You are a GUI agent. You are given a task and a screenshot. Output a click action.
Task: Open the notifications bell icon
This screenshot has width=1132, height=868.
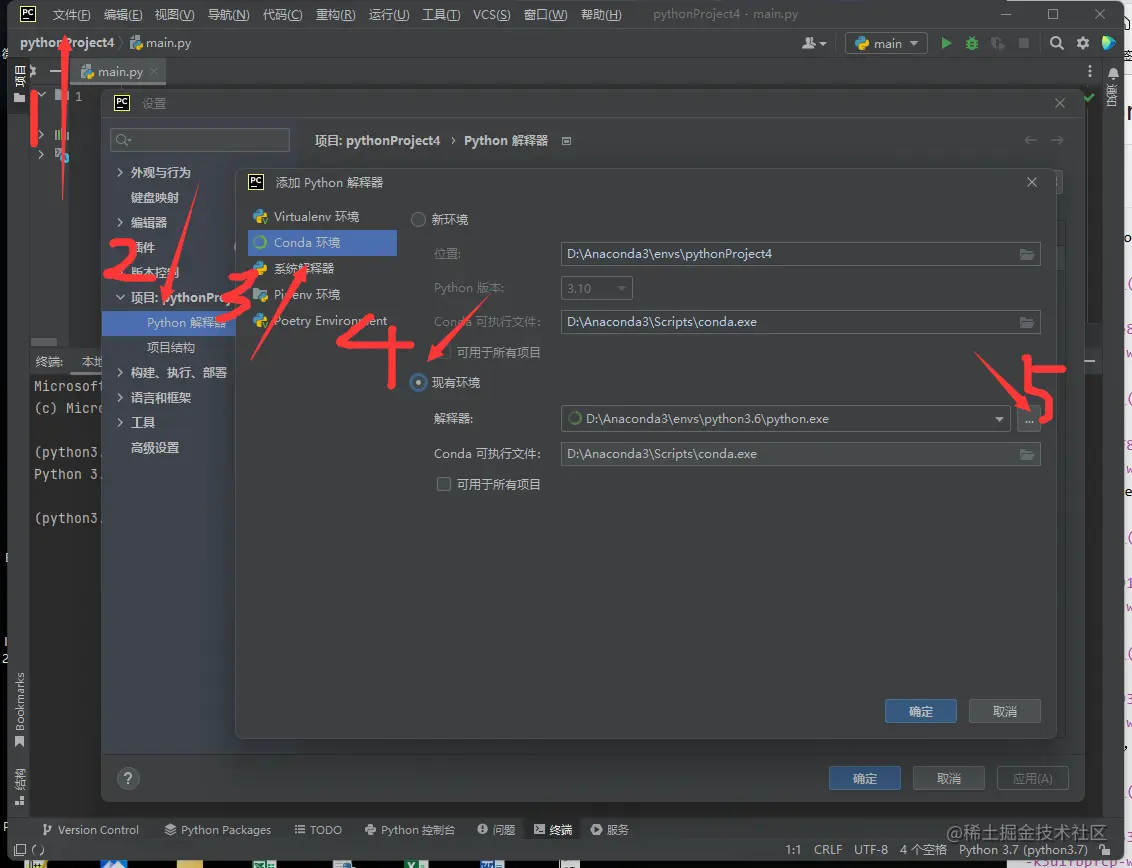1113,74
